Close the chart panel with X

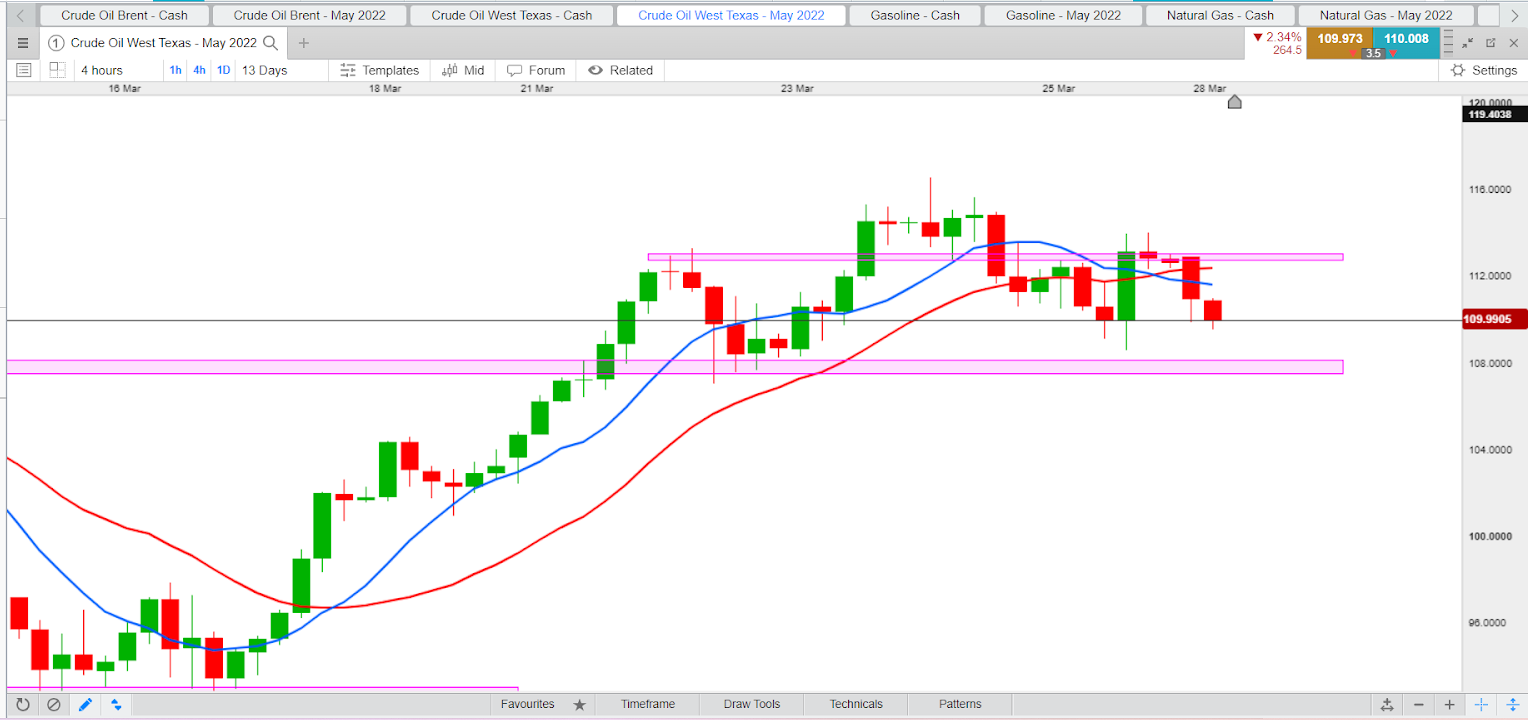[x=1514, y=43]
